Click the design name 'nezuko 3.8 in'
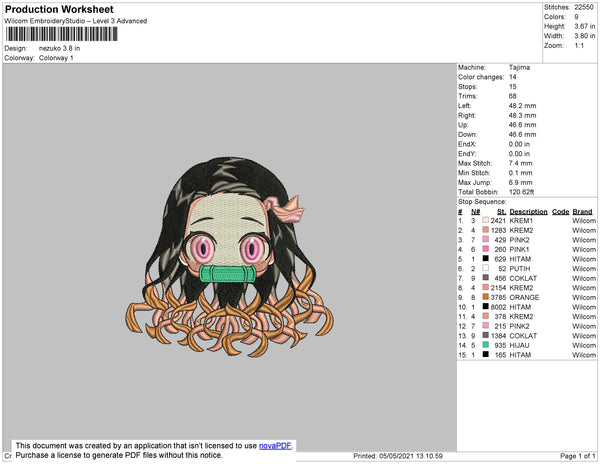600x464 pixels. click(x=59, y=48)
